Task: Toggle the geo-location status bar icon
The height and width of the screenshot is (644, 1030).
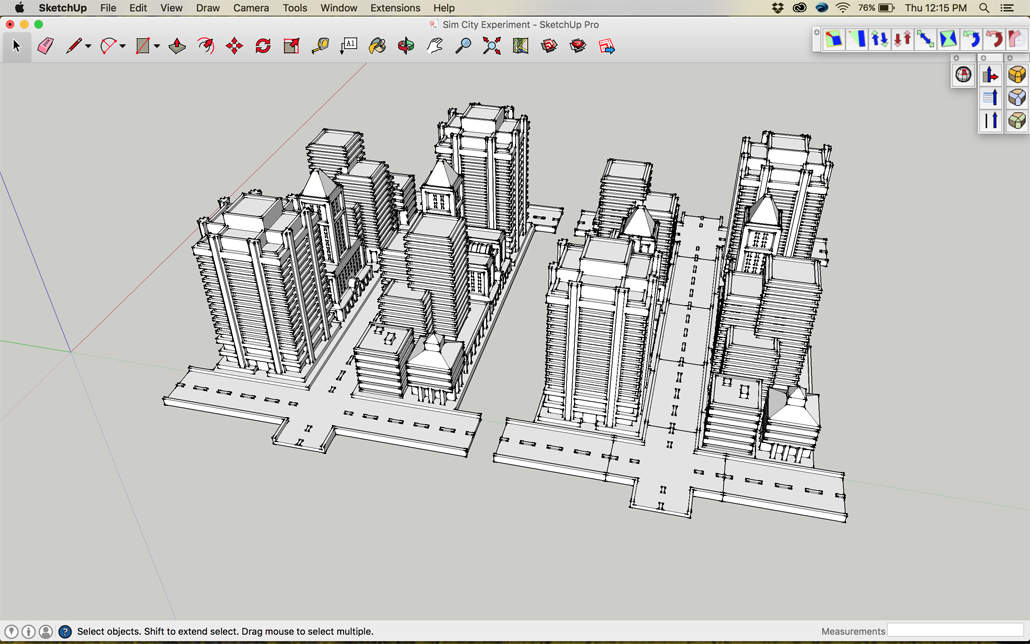Action: (11, 632)
